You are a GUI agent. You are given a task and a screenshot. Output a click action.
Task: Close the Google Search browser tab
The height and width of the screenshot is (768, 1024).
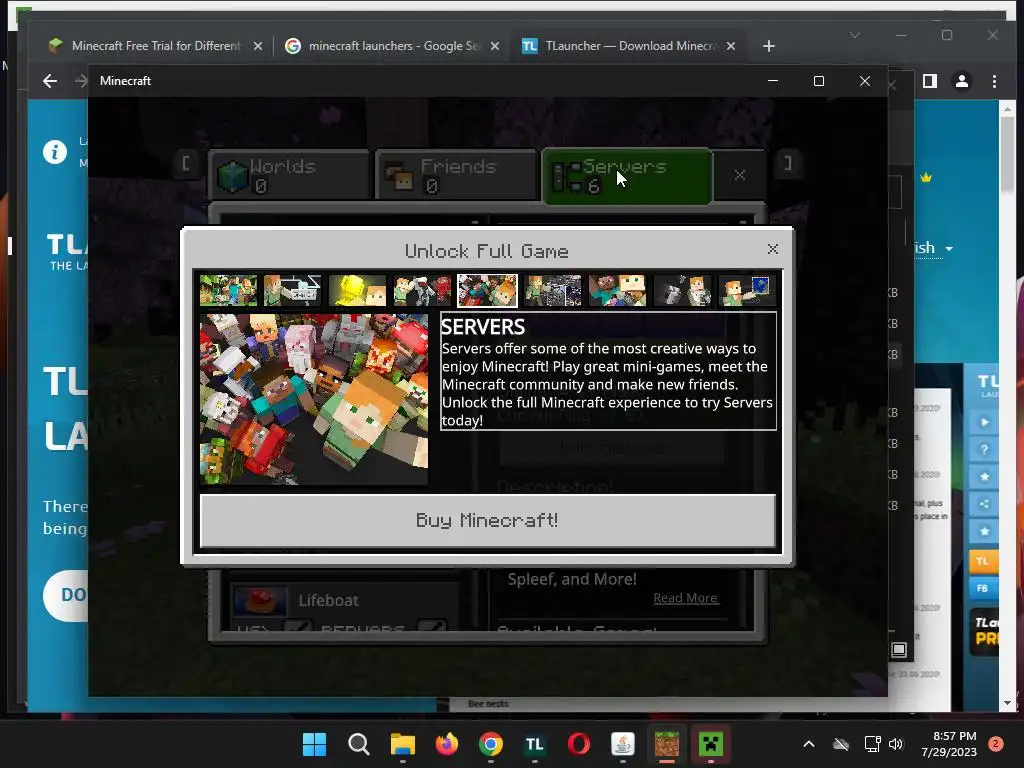495,46
